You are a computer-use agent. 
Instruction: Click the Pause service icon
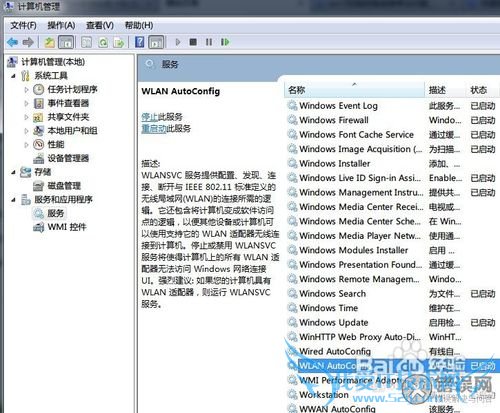click(x=209, y=42)
